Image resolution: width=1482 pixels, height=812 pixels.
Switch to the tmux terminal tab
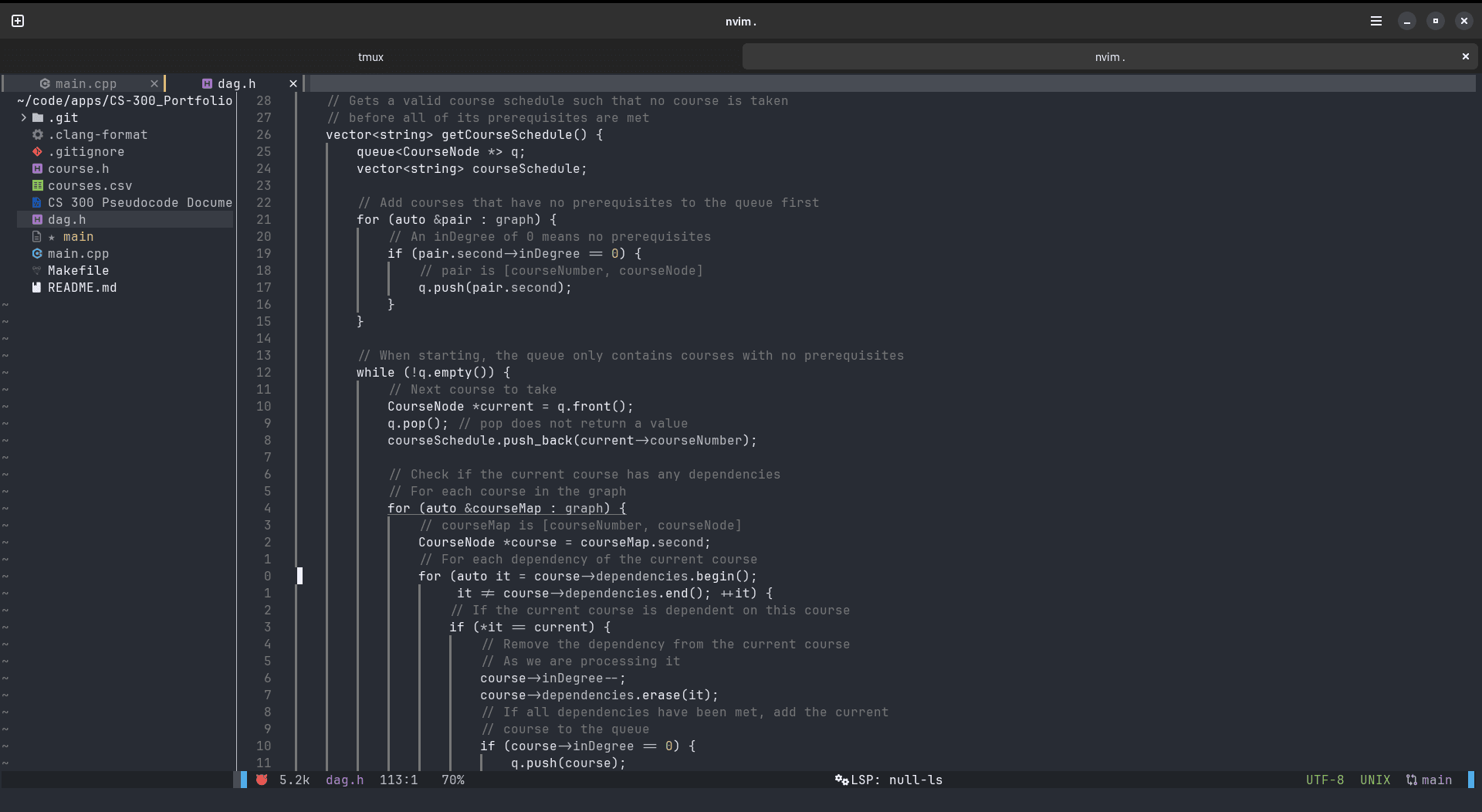coord(370,57)
